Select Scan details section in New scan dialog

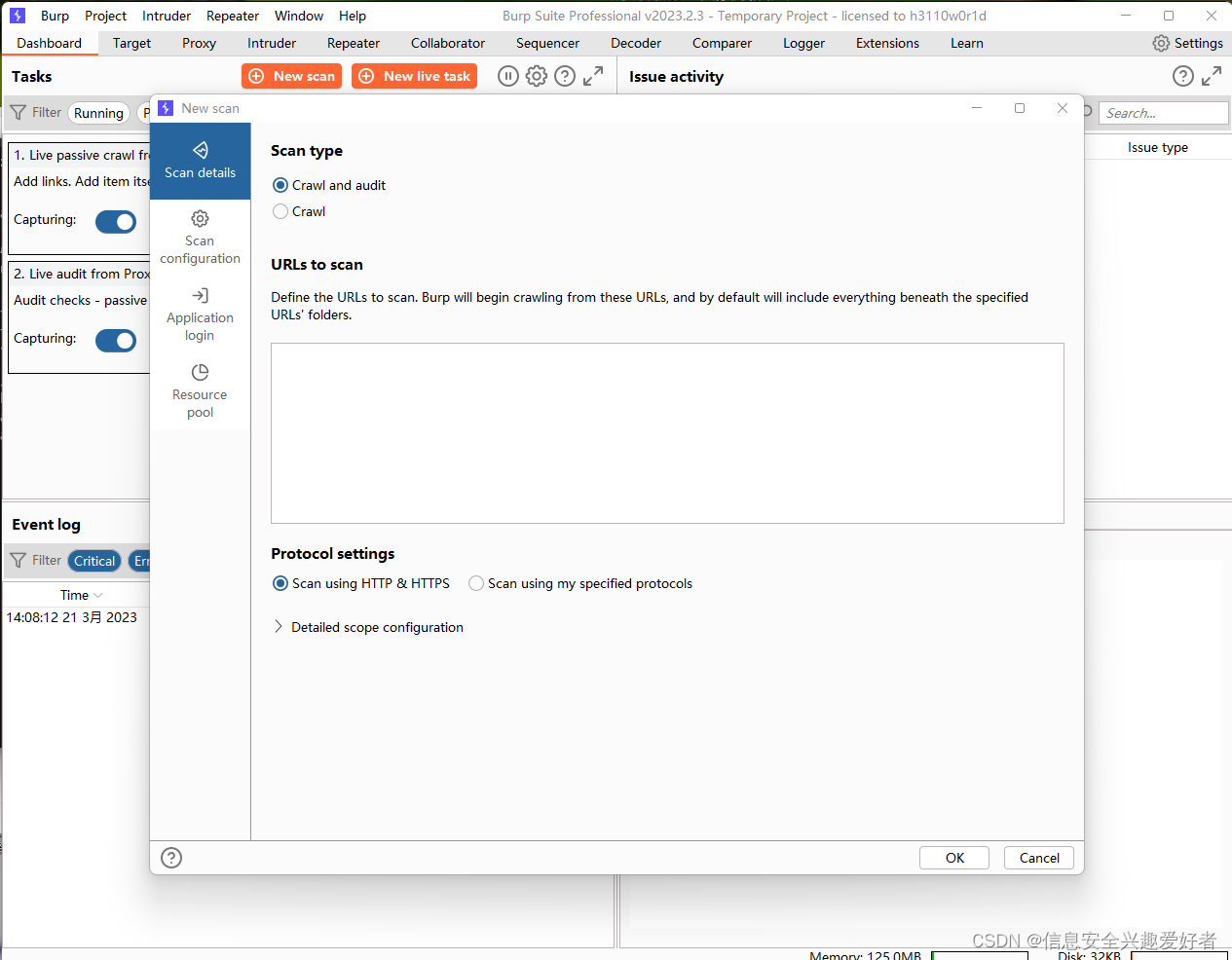click(200, 161)
